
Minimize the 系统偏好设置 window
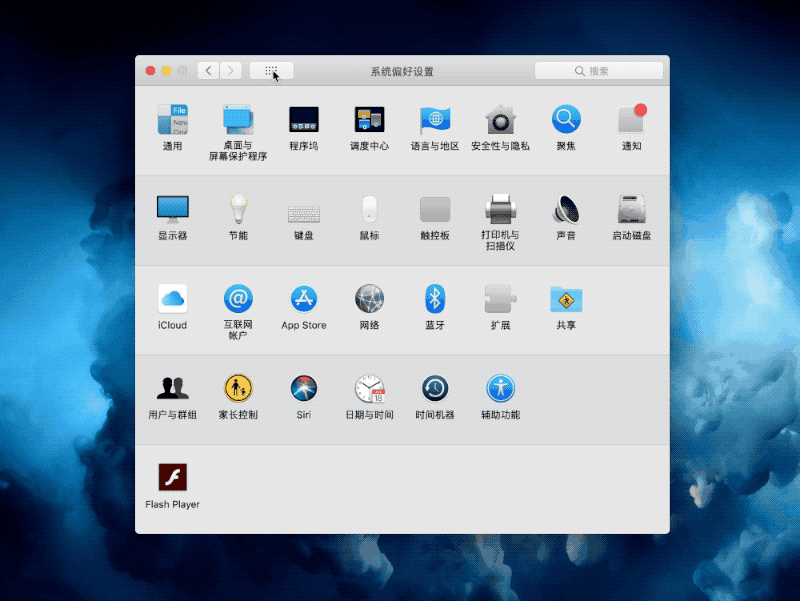coord(166,71)
